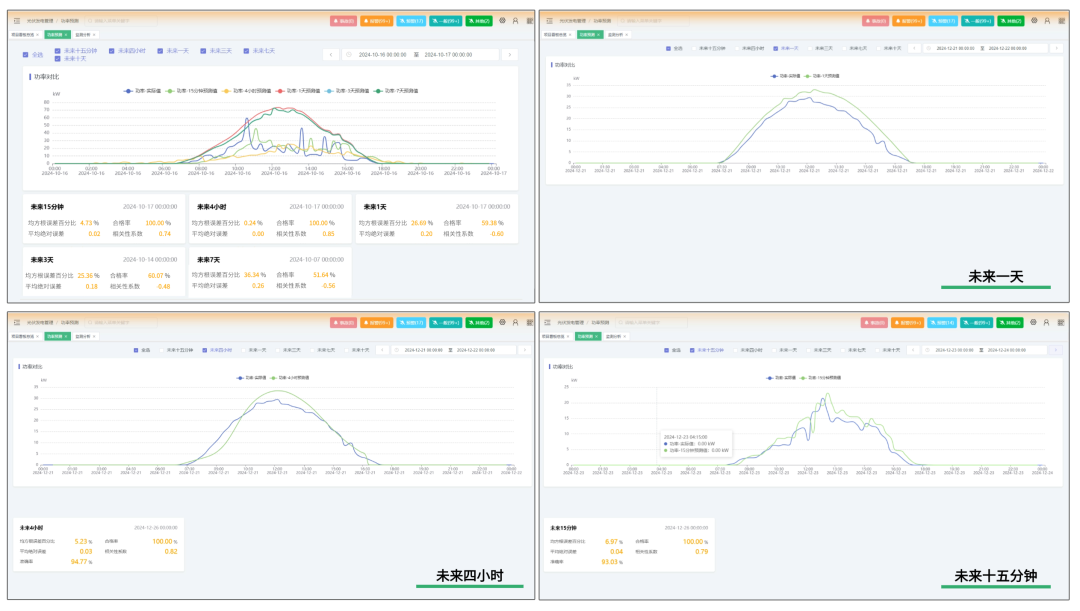Open user profile icon in 未来四小时 panel

(x=515, y=322)
